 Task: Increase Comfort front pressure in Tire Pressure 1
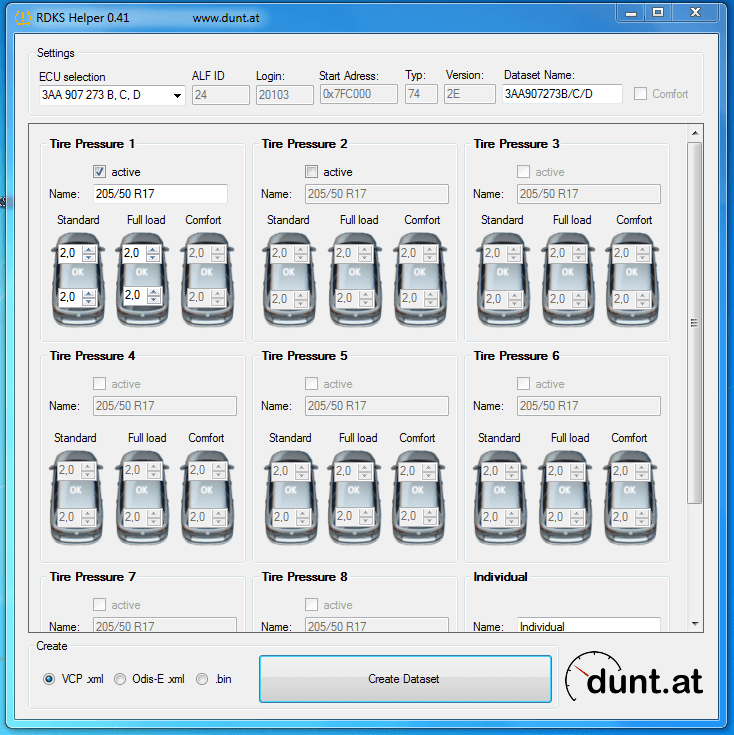[x=217, y=249]
